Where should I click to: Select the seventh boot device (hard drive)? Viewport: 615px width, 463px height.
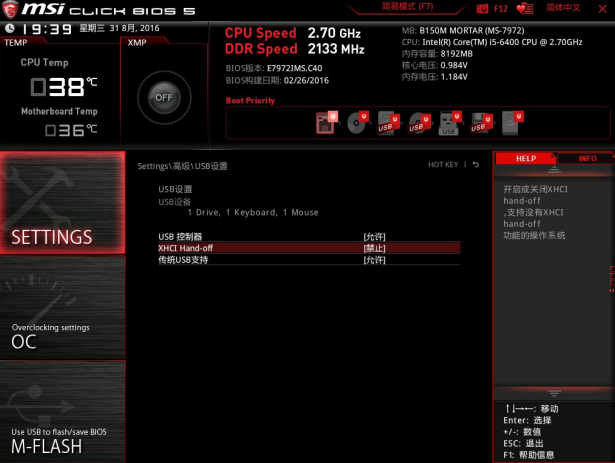(x=513, y=123)
